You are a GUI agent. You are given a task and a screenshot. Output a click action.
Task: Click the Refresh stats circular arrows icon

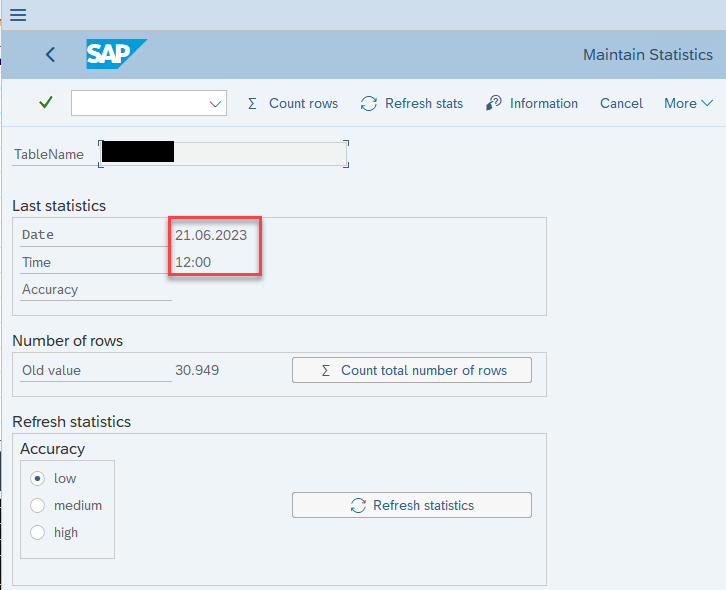click(x=369, y=103)
